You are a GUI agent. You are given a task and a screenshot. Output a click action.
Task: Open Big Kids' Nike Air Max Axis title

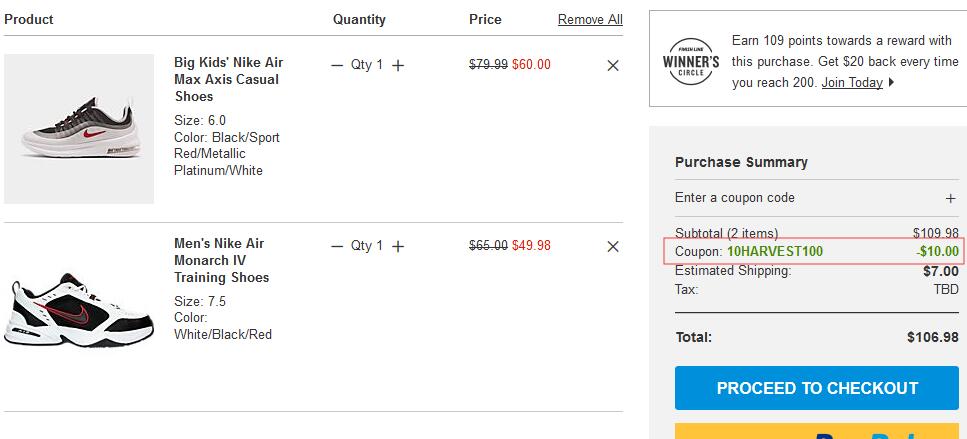coord(229,80)
